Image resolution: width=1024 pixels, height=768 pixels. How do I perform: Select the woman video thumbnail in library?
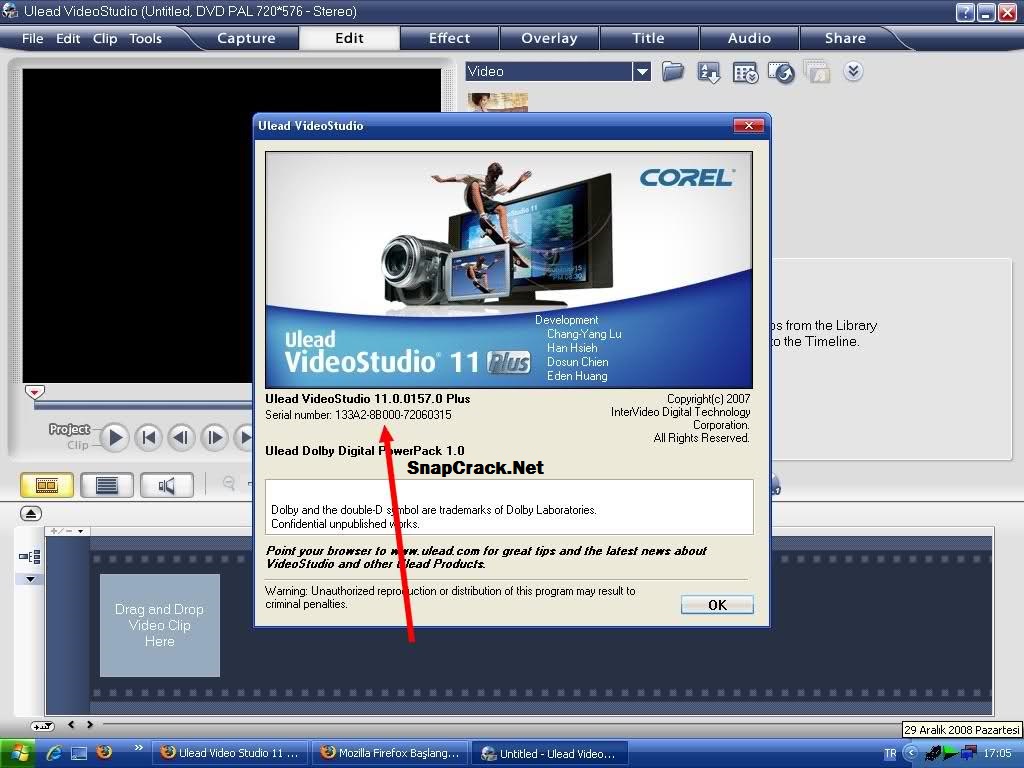(498, 101)
